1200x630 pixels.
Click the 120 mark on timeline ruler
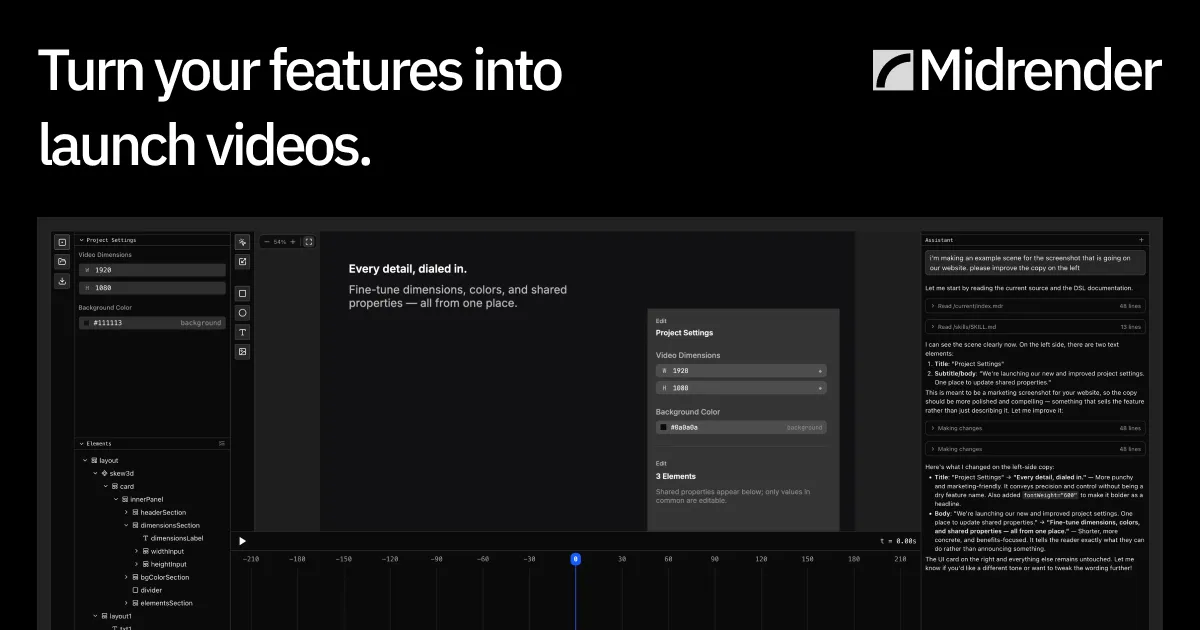point(762,560)
